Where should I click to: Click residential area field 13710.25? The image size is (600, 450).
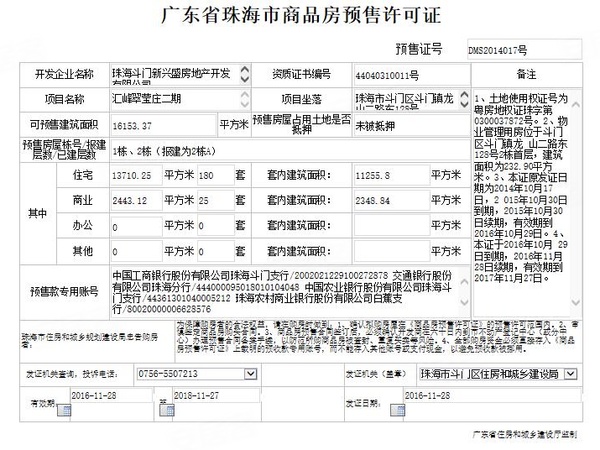click(136, 175)
